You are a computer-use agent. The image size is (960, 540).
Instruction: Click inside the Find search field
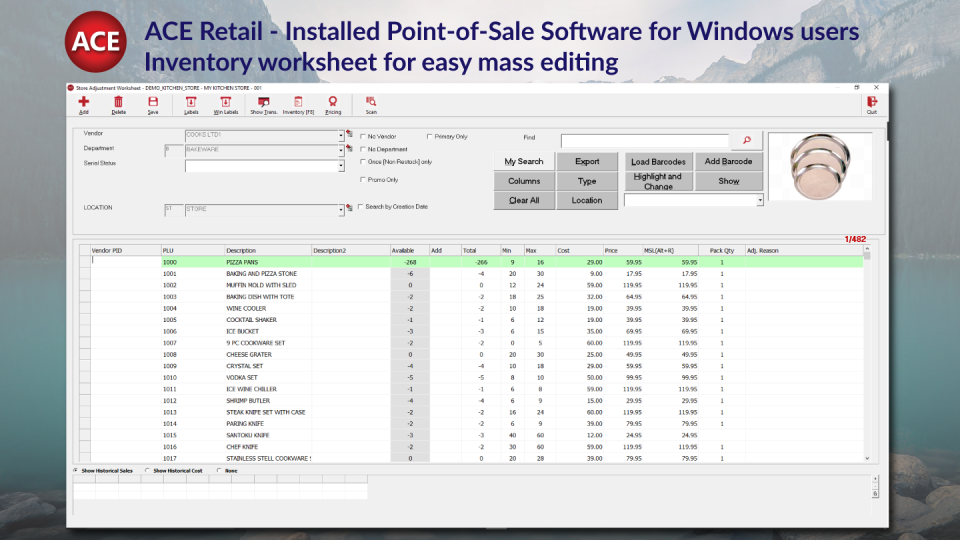tap(645, 140)
